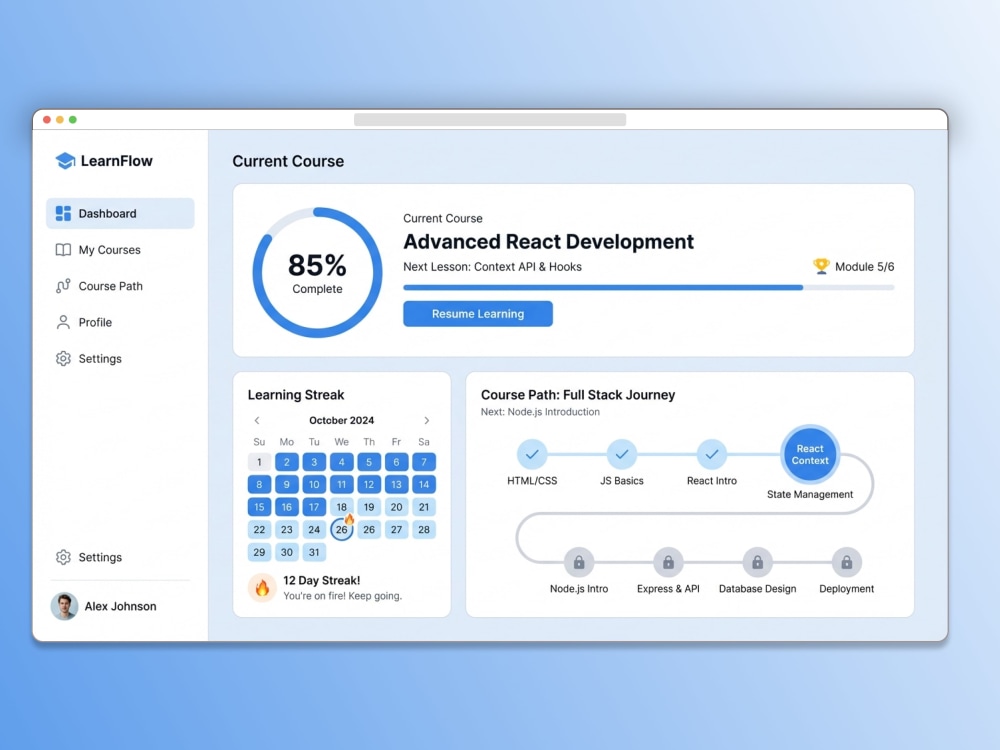Go to next month in calendar
The image size is (1000, 750).
pos(427,420)
